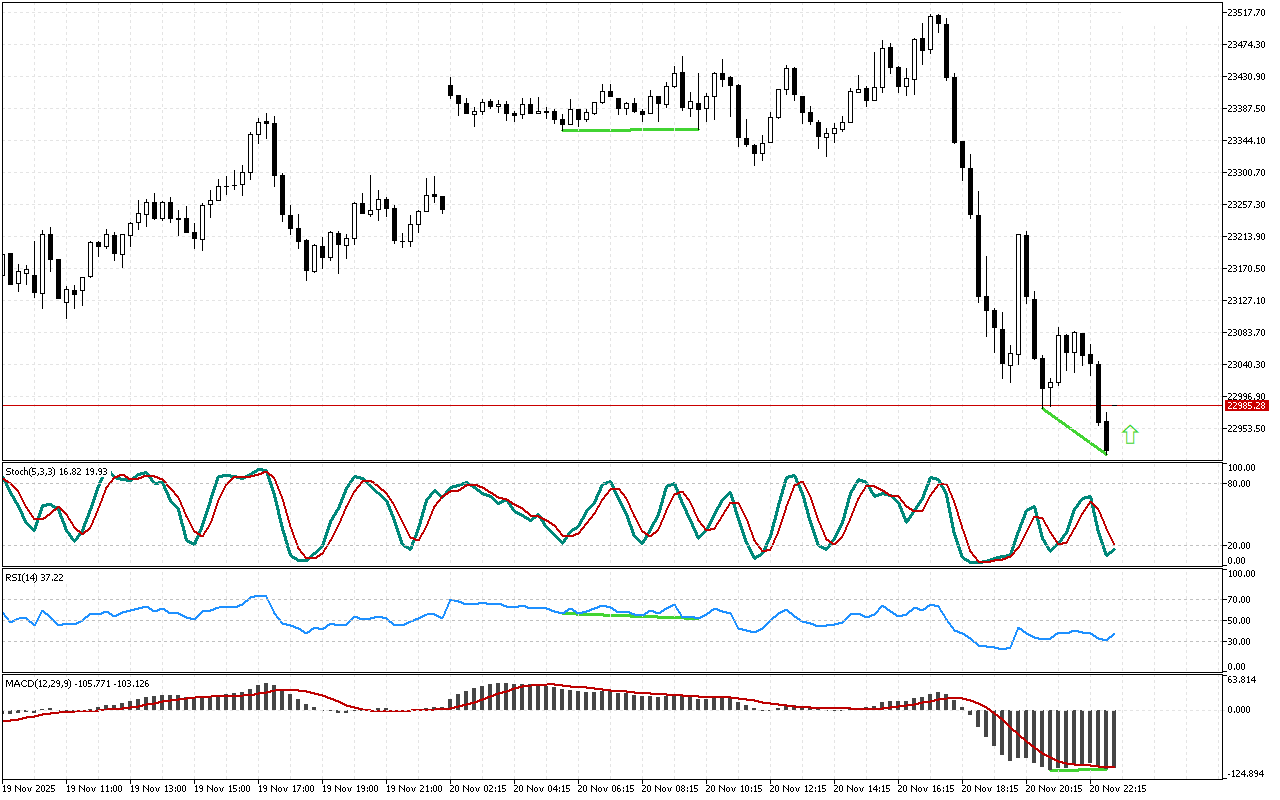Select the green divergence trendline at price lows
Image resolution: width=1280 pixels, height=800 pixels.
click(1074, 431)
